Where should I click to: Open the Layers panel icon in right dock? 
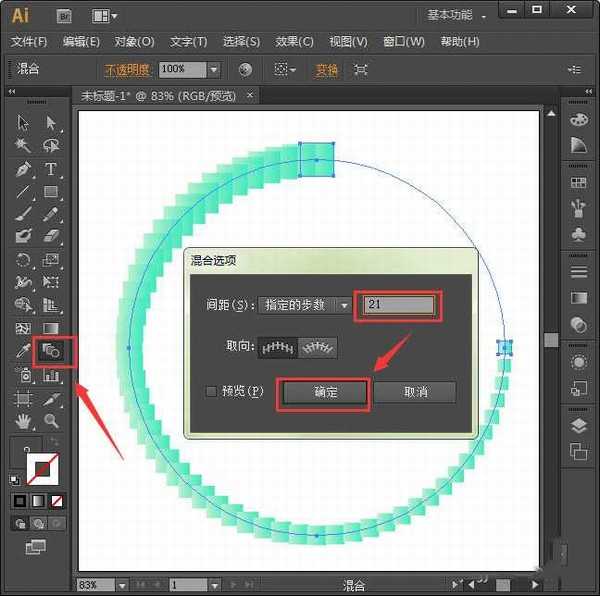[578, 425]
